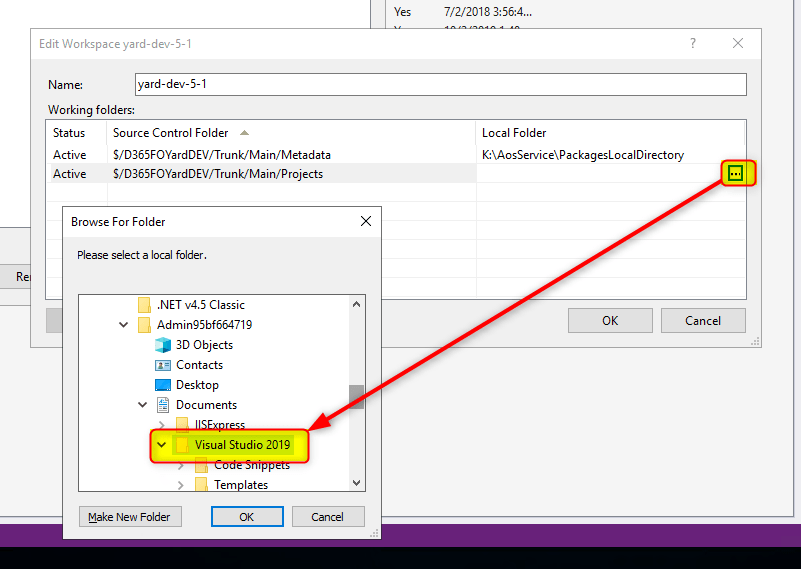
Task: Click the Local Folder column header
Action: click(x=514, y=133)
